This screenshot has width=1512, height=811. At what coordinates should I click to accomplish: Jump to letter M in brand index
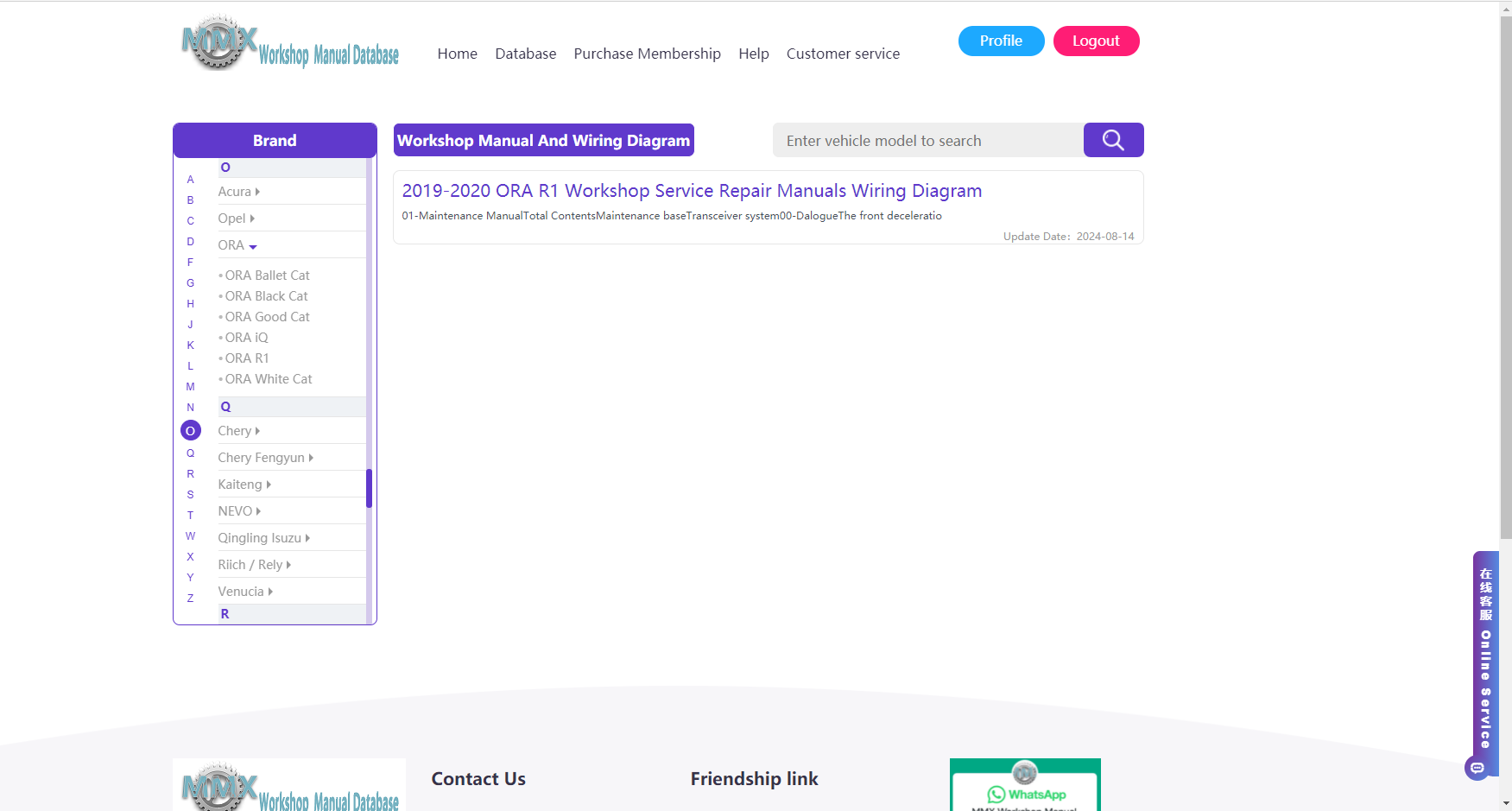click(191, 387)
